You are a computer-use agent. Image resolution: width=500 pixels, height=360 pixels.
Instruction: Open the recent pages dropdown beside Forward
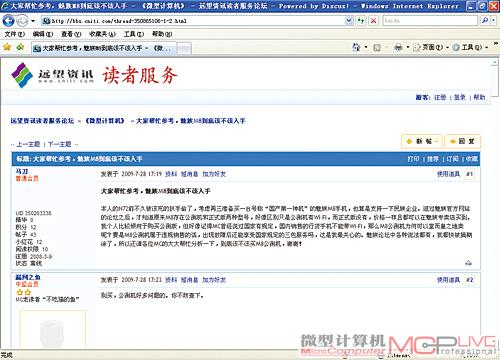point(33,21)
